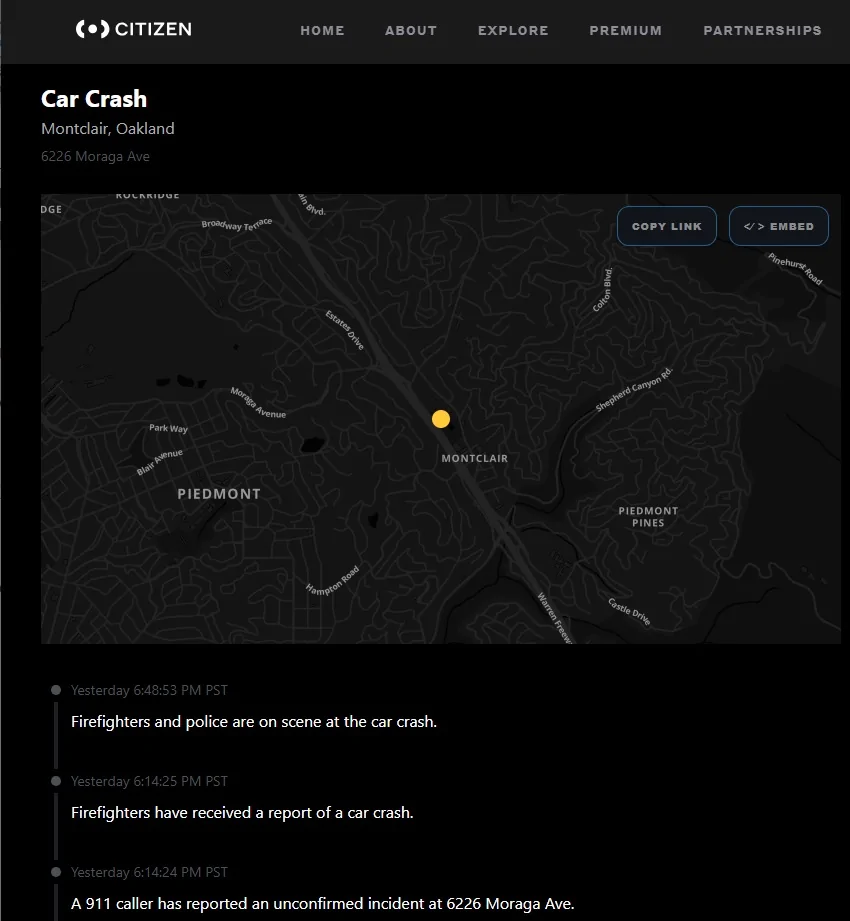
Task: Click the Yesterday 6:14:25 PM PST timestamp
Action: pyautogui.click(x=149, y=781)
